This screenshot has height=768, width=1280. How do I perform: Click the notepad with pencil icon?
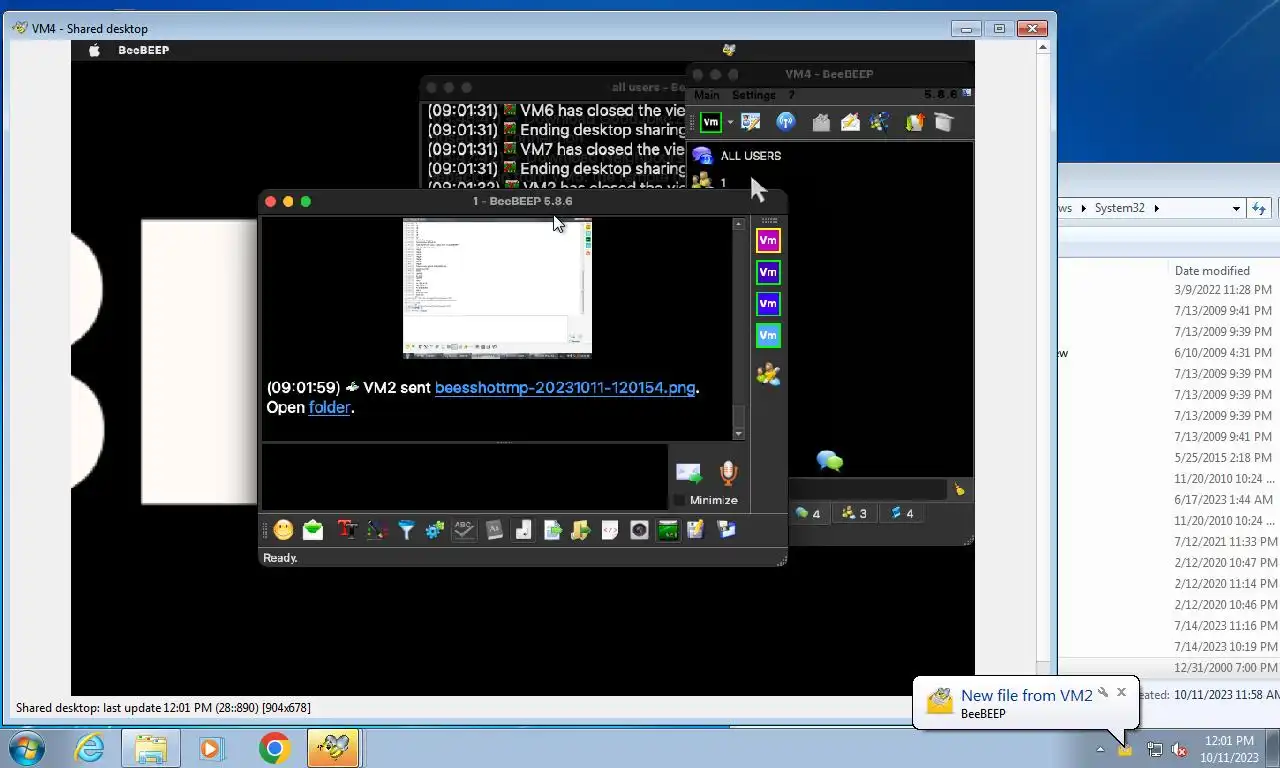click(696, 530)
